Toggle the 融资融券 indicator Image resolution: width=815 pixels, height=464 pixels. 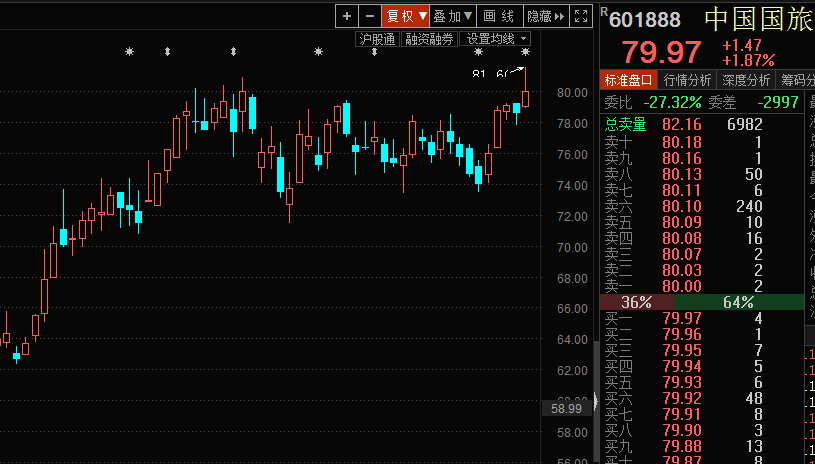pos(429,39)
